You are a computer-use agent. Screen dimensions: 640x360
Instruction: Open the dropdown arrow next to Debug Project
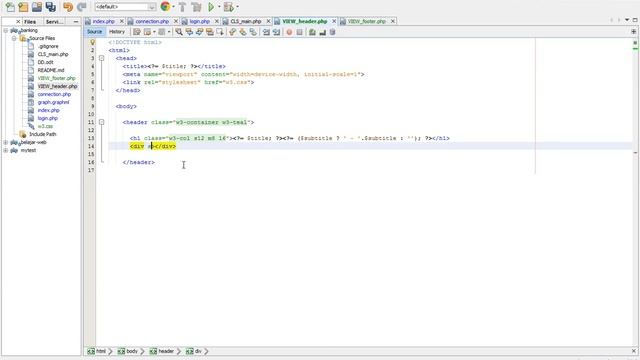coord(238,7)
